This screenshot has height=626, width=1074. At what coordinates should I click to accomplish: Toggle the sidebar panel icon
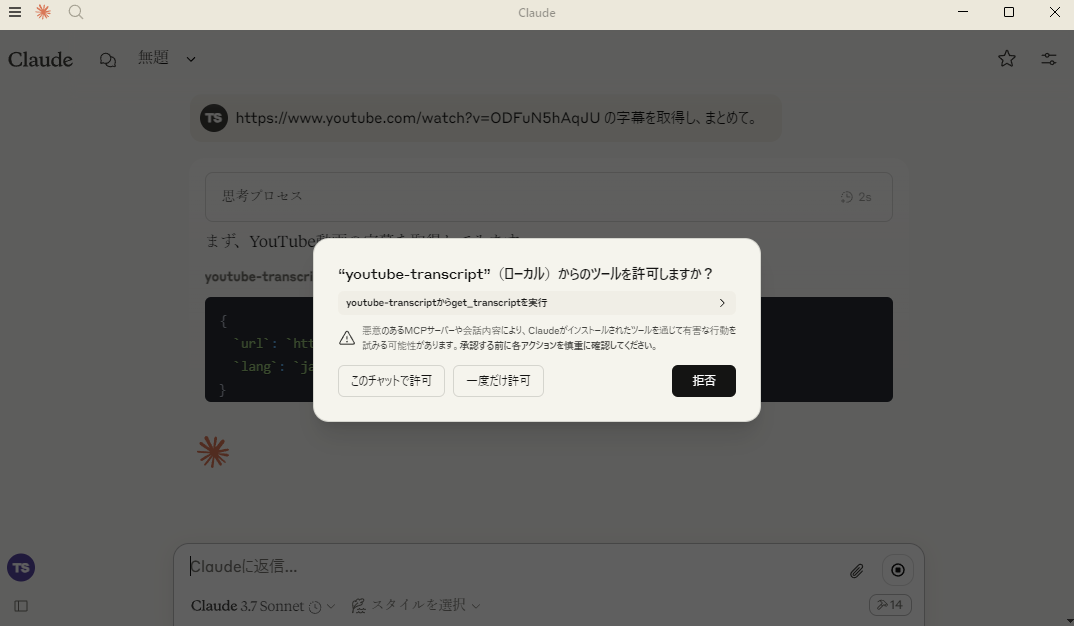coord(21,606)
